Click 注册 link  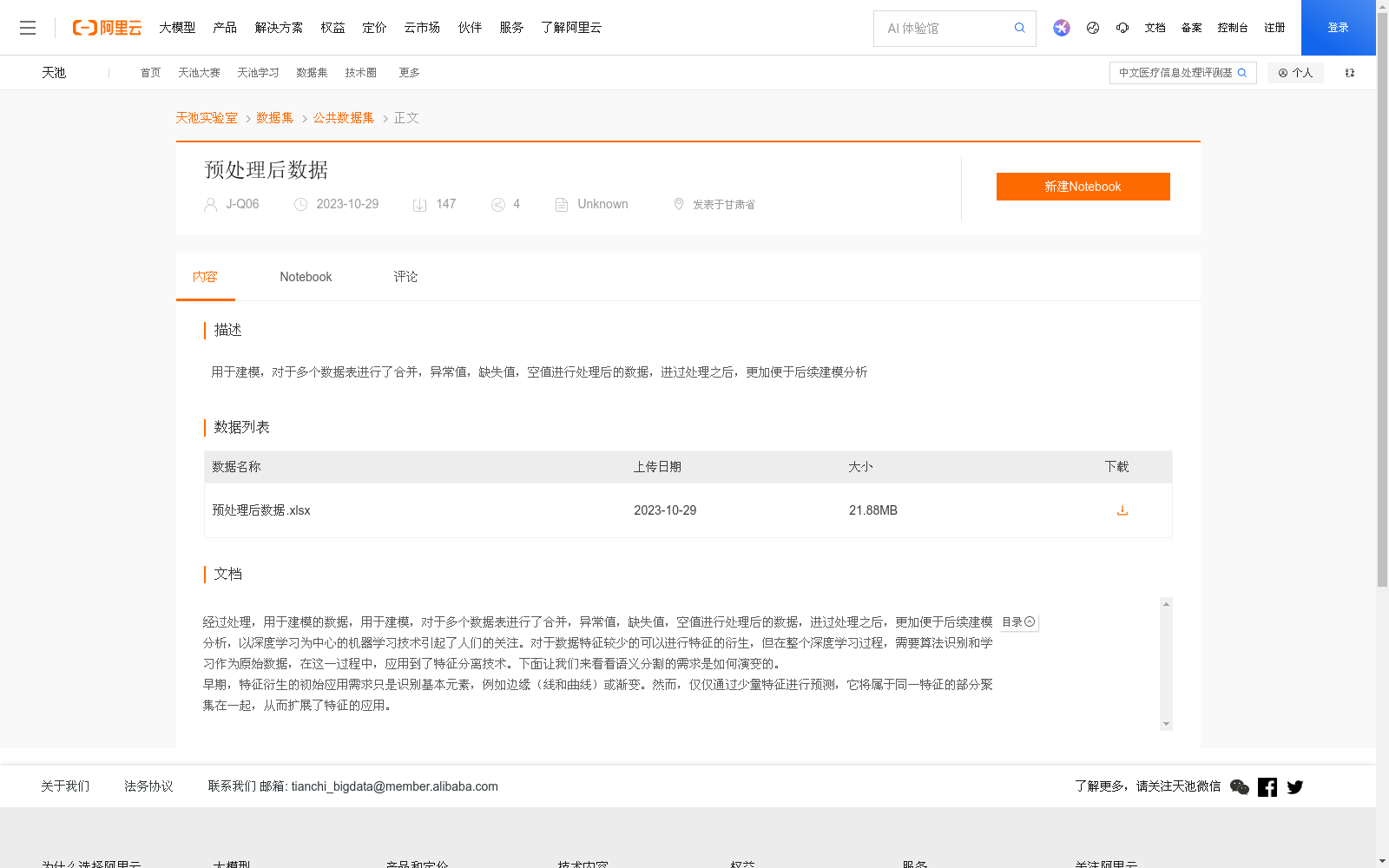coord(1274,28)
